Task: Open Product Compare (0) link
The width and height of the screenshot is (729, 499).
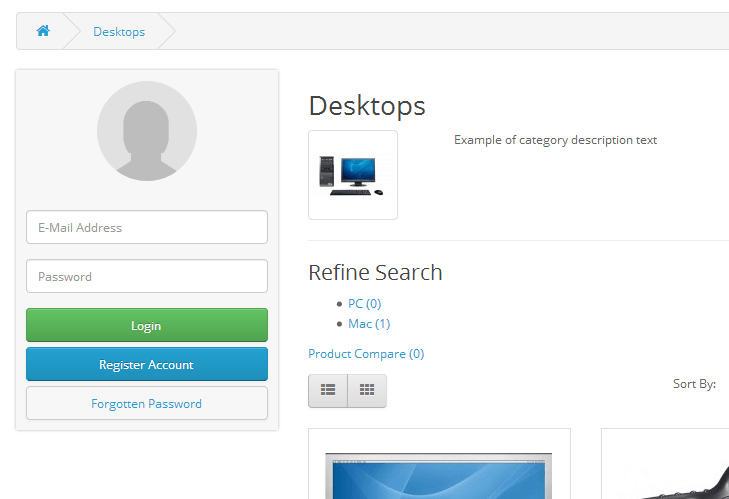Action: tap(366, 354)
